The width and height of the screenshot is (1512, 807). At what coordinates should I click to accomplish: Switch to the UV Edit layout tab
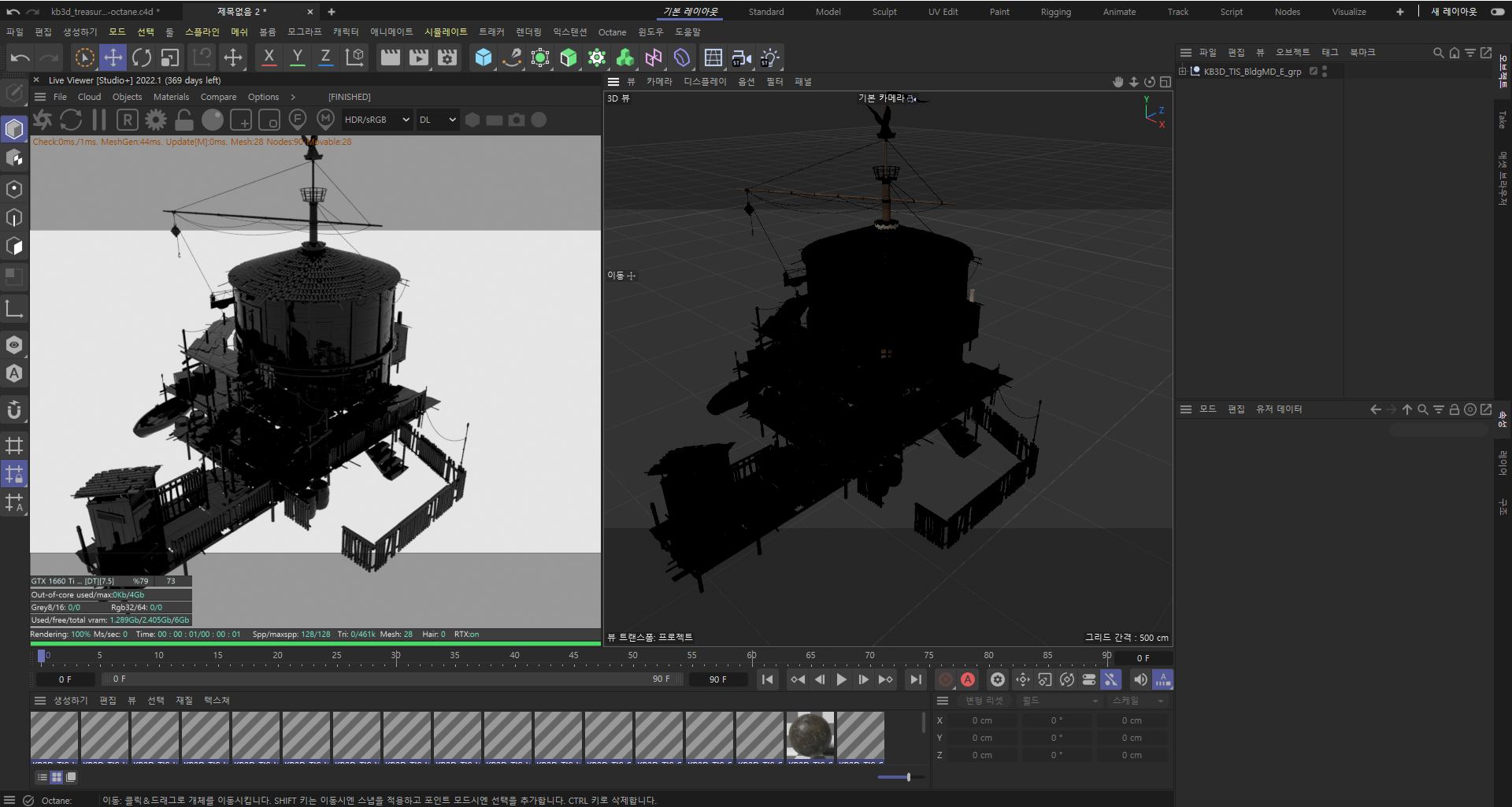click(x=943, y=12)
